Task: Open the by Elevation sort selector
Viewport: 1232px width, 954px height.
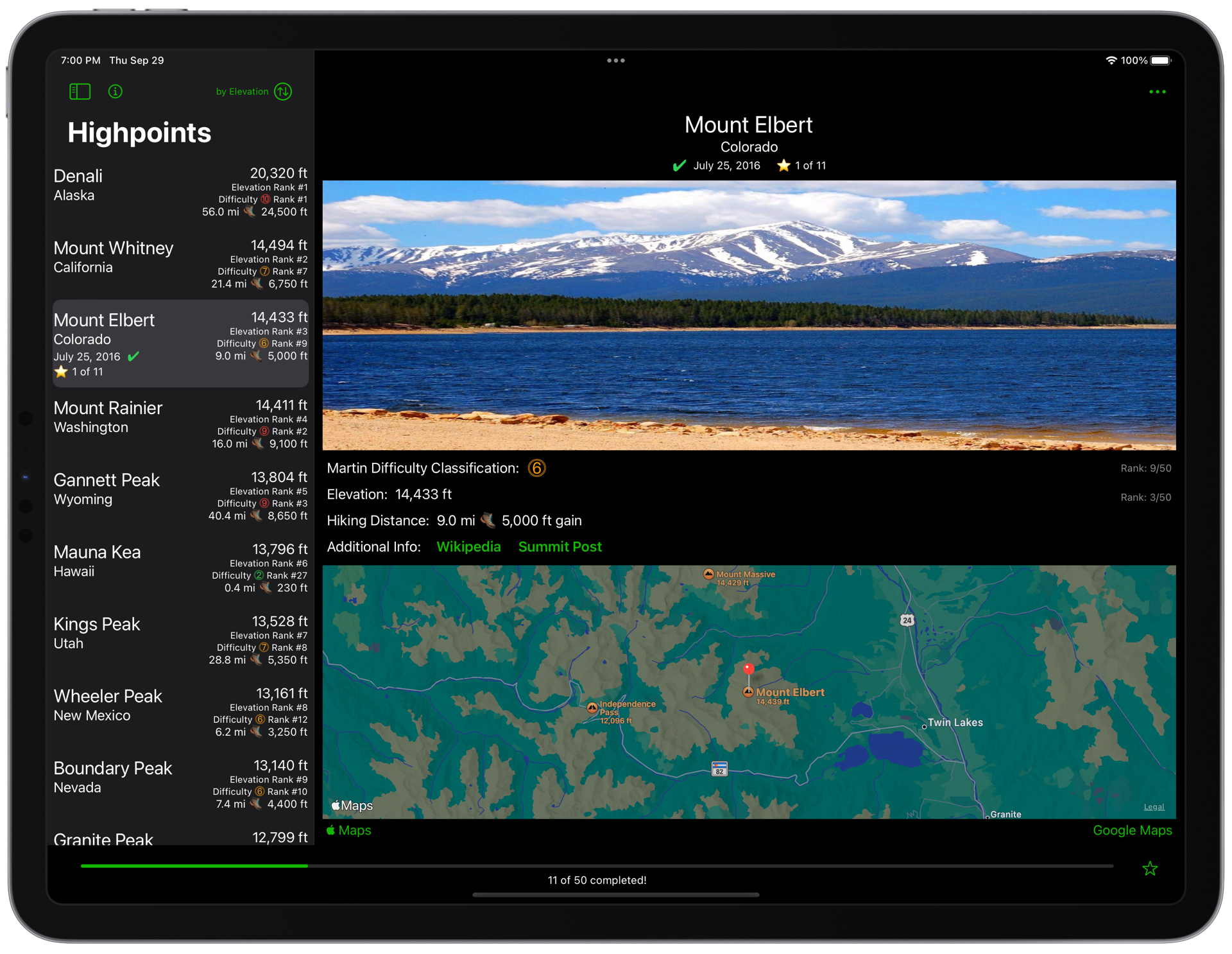Action: point(242,92)
